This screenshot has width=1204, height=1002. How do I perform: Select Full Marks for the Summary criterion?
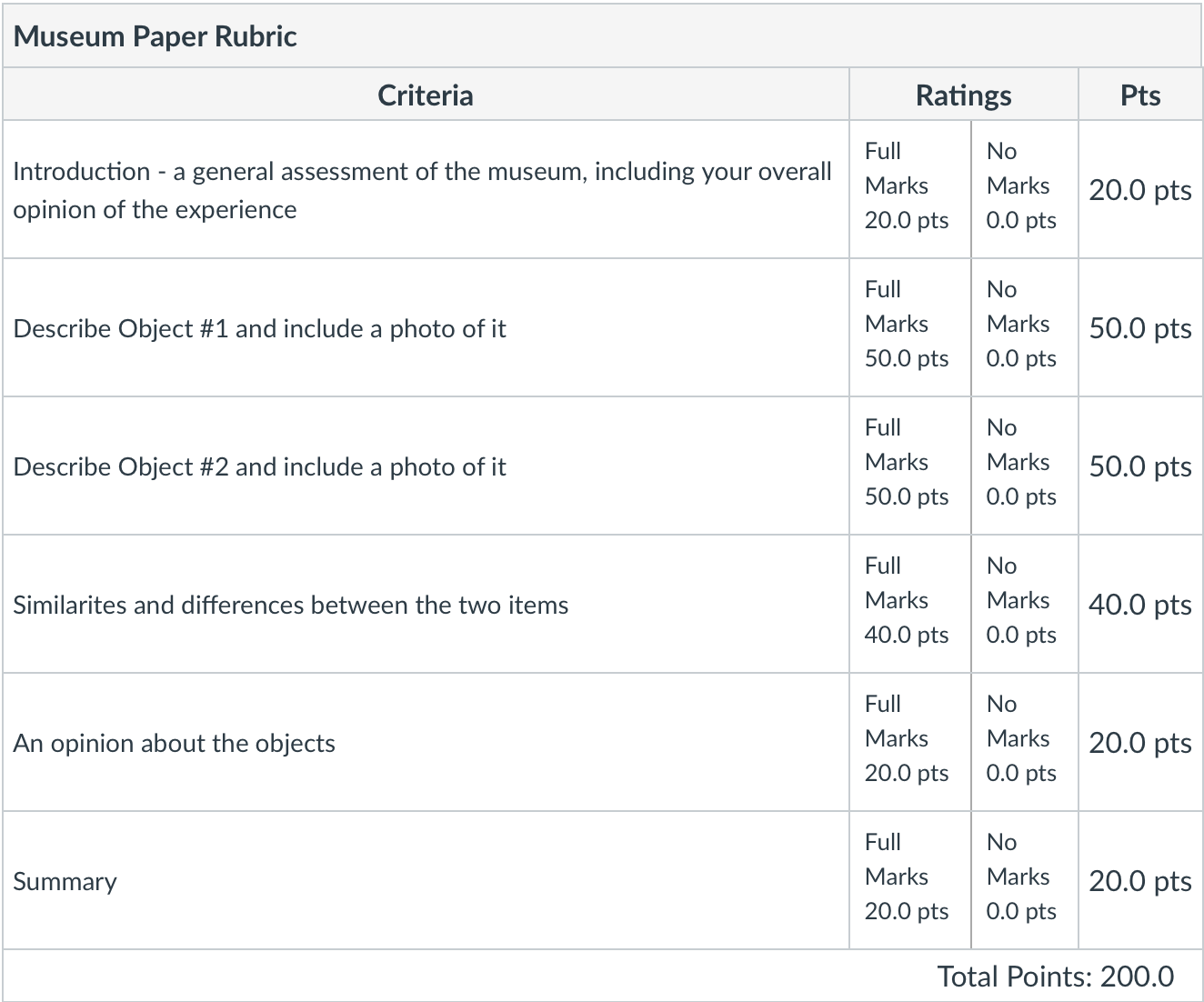point(908,877)
